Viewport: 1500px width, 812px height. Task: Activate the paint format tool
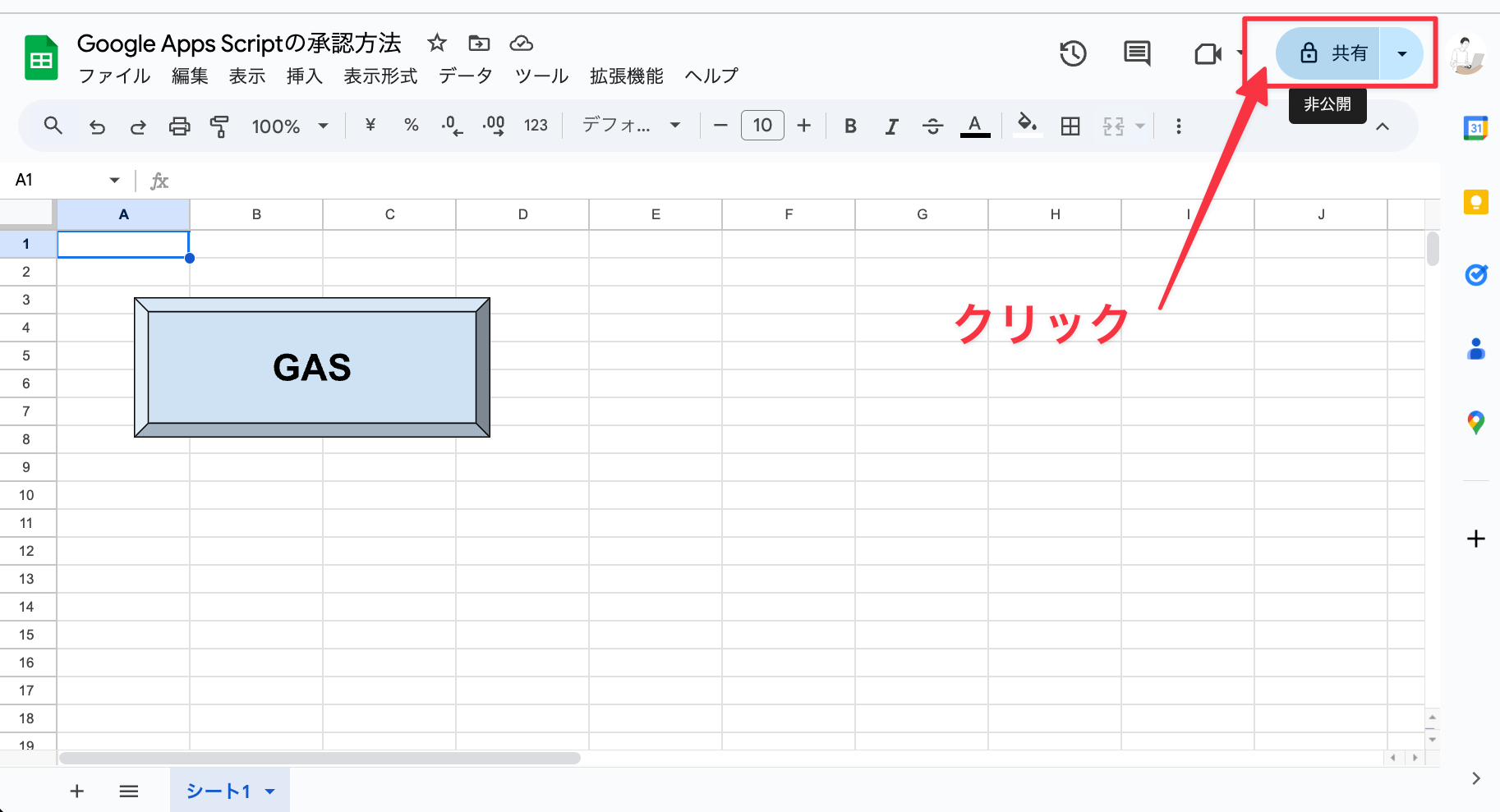(x=219, y=126)
